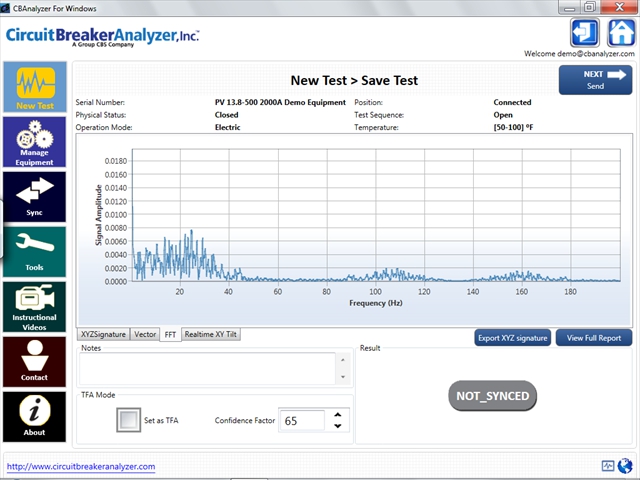The height and width of the screenshot is (480, 640).
Task: Click inside the Notes text box
Action: click(207, 369)
